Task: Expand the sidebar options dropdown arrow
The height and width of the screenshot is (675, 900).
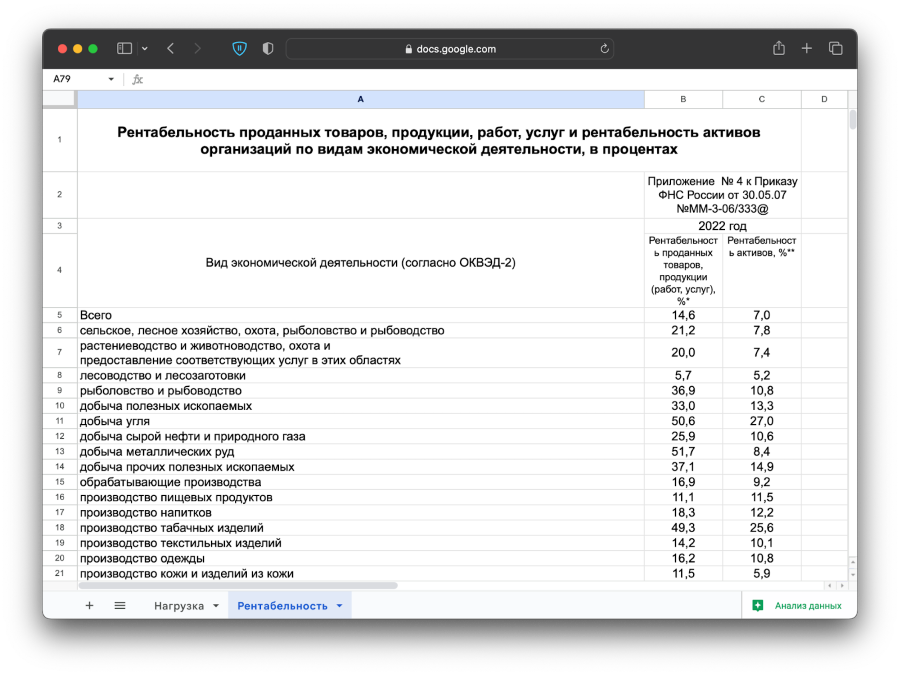Action: (145, 48)
